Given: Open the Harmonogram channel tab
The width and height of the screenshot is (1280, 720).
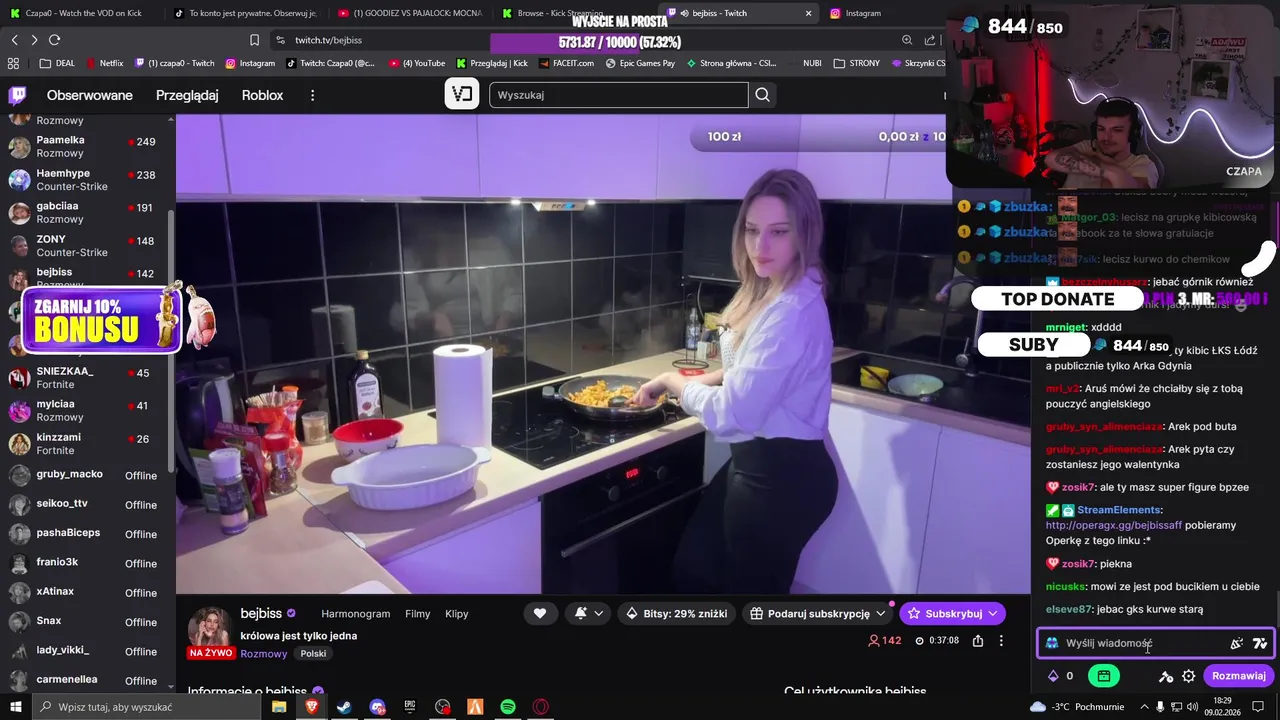Looking at the screenshot, I should pos(356,613).
